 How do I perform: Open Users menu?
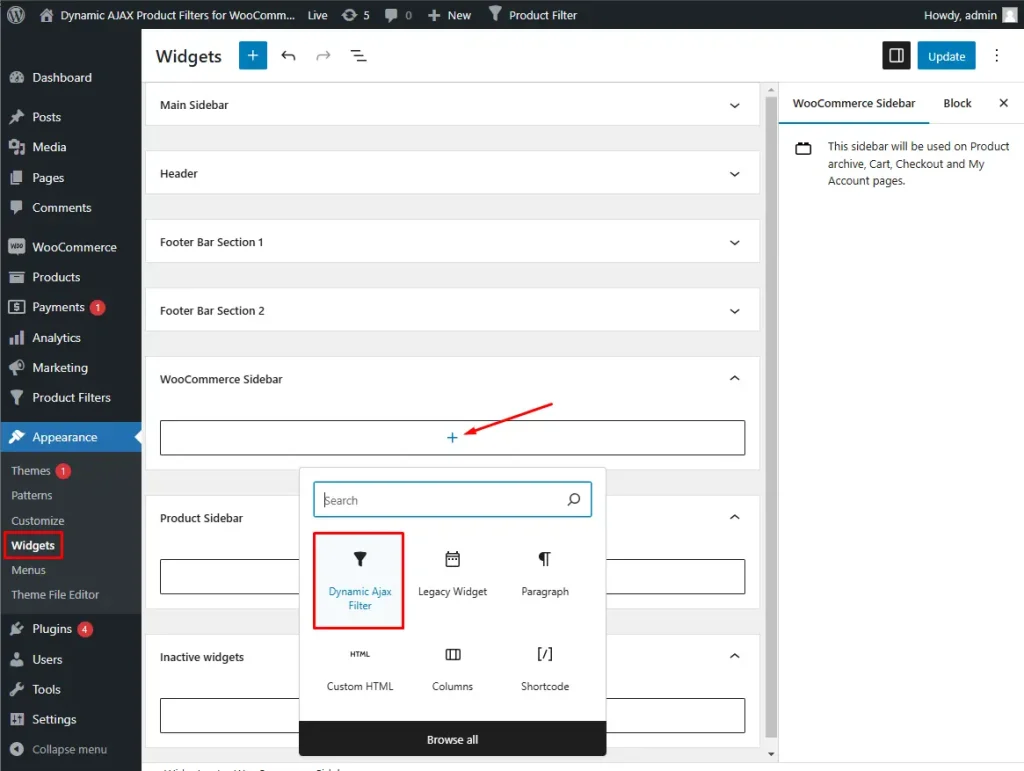pos(71,659)
